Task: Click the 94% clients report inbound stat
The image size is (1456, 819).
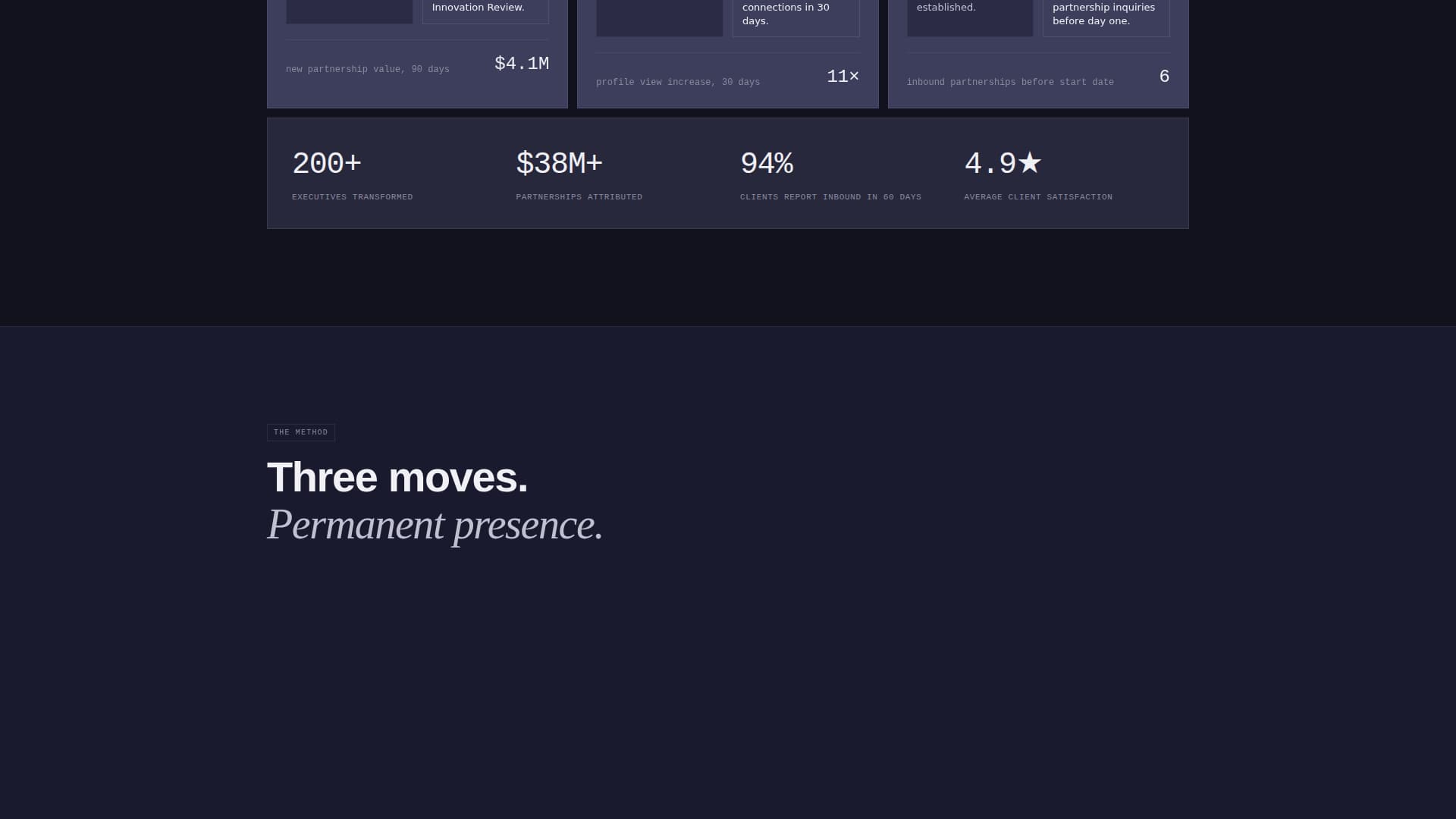Action: point(830,175)
